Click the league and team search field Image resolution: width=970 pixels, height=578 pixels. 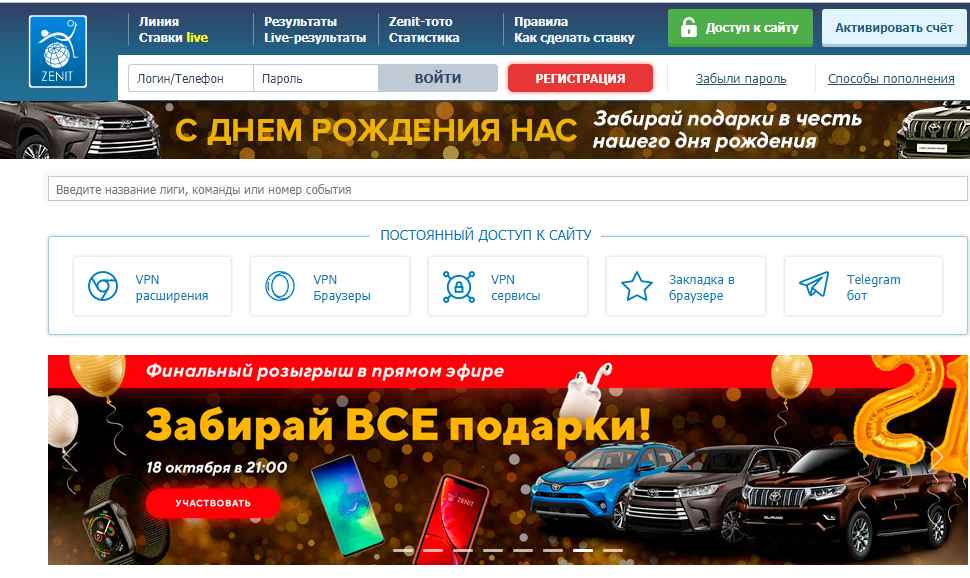coord(507,189)
